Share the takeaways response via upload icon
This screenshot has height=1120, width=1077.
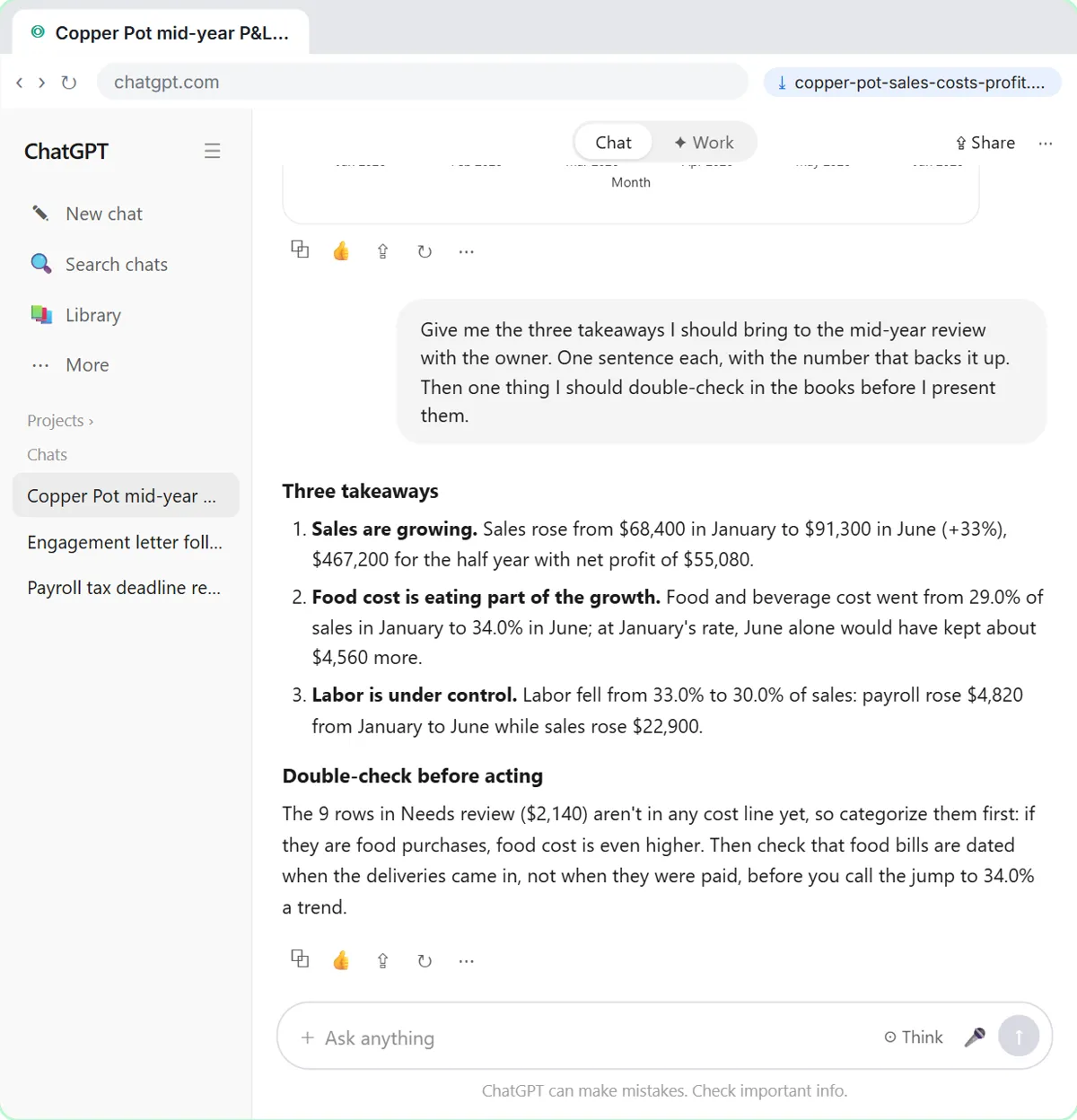pyautogui.click(x=383, y=960)
